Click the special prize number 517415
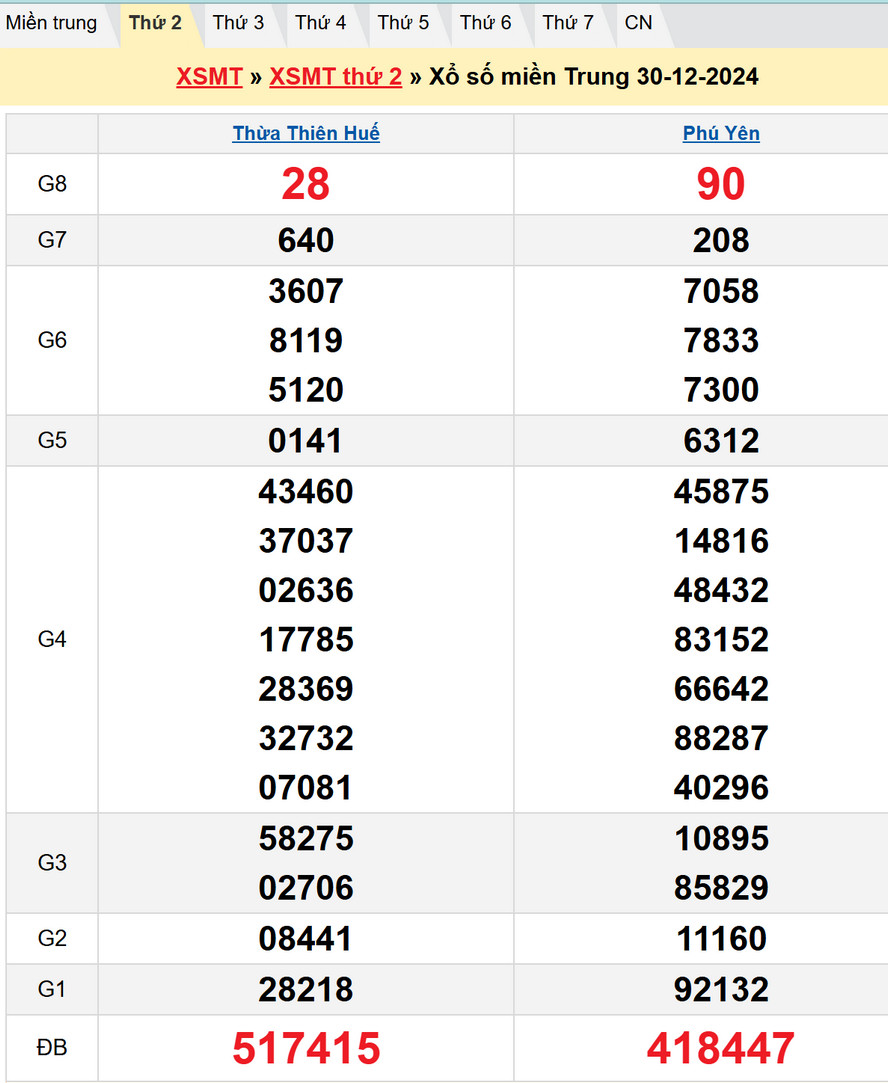The image size is (888, 1083). pyautogui.click(x=306, y=1048)
